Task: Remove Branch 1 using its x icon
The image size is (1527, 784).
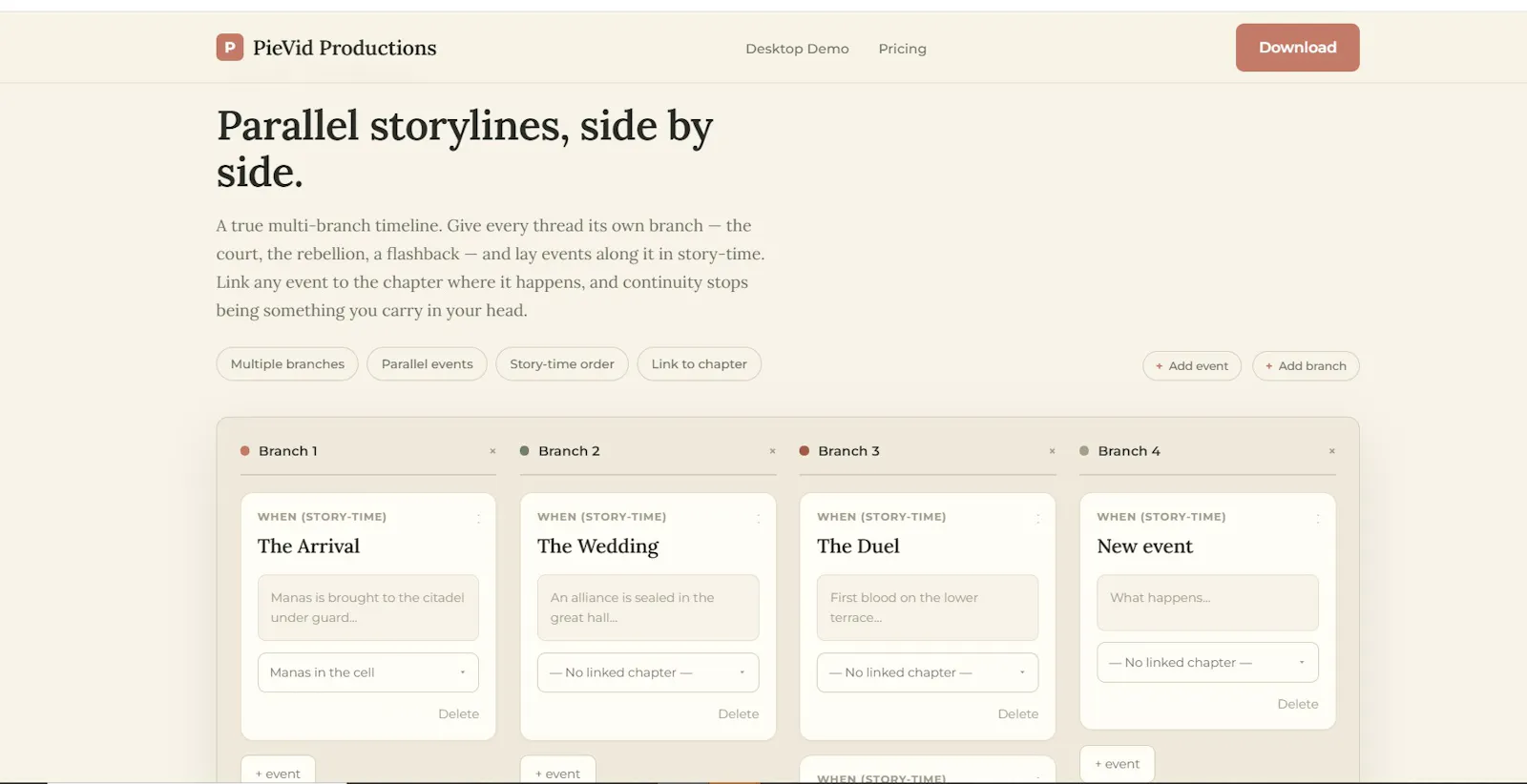Action: (x=492, y=451)
